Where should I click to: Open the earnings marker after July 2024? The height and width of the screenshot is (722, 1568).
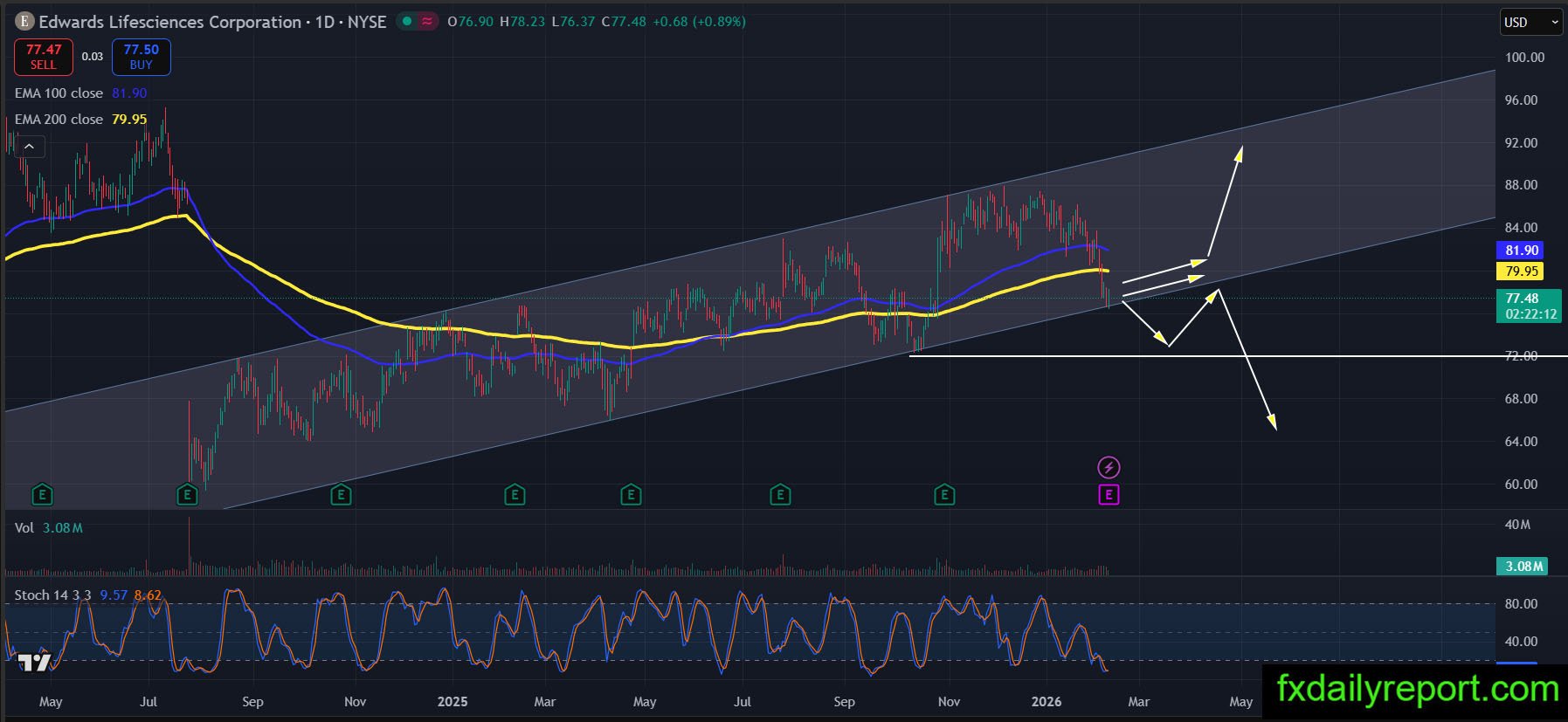click(x=187, y=495)
